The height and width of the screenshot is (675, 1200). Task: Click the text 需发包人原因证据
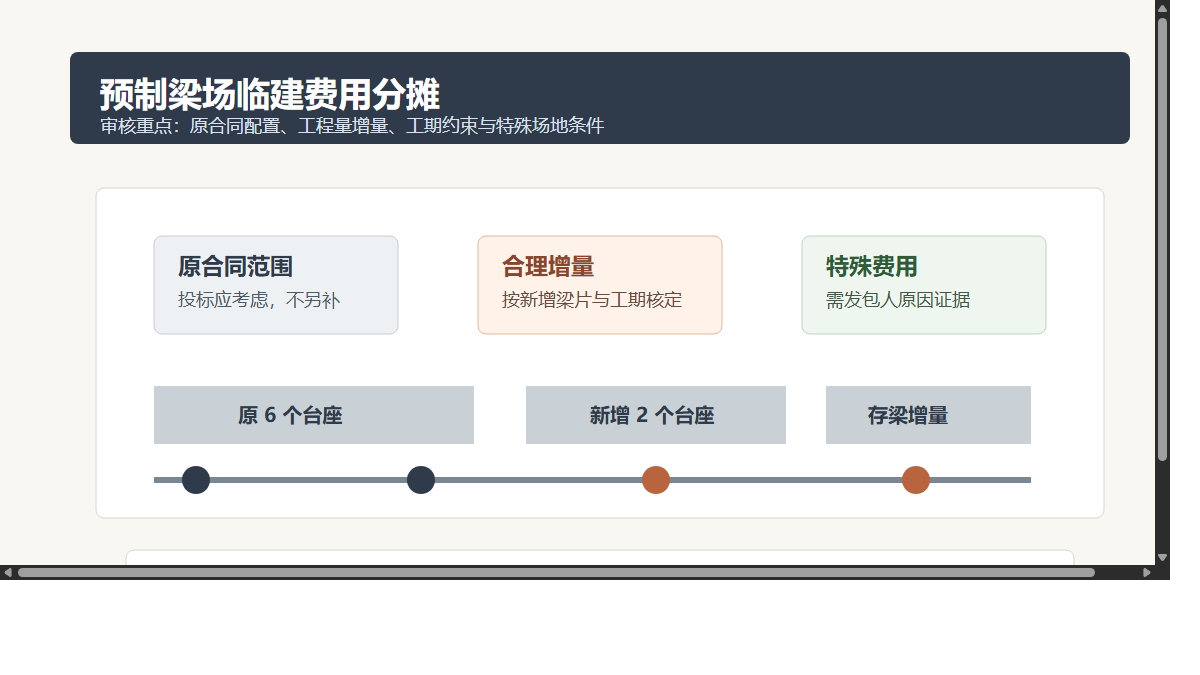pyautogui.click(x=898, y=300)
